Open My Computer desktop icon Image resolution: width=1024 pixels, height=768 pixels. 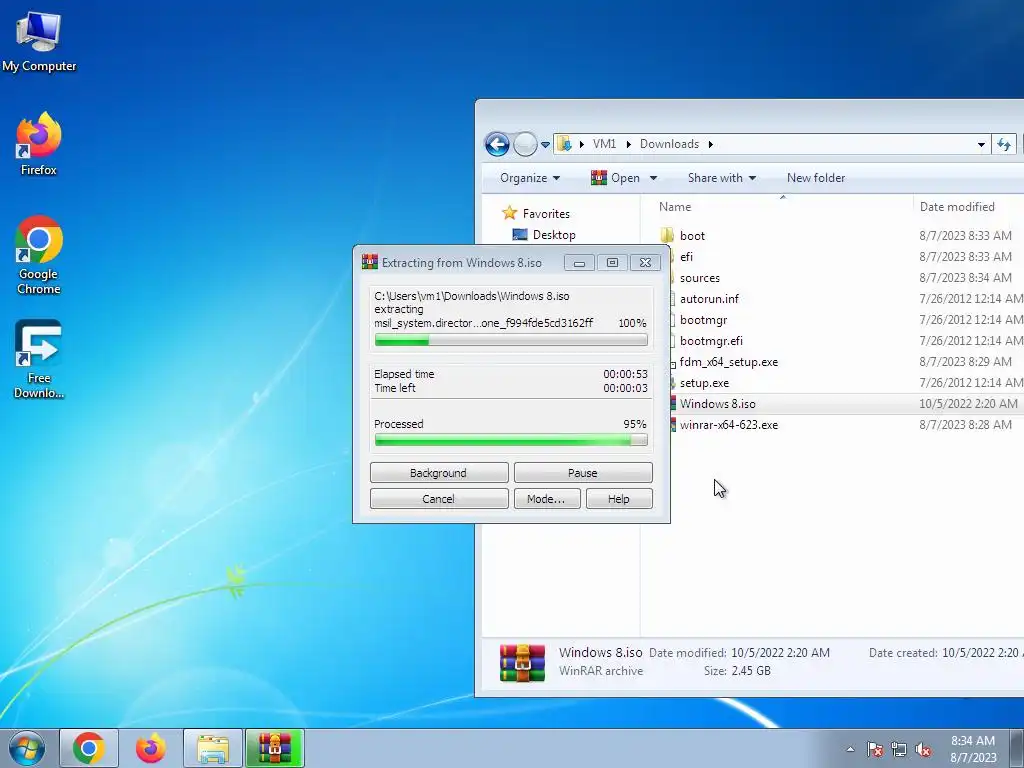[x=39, y=41]
